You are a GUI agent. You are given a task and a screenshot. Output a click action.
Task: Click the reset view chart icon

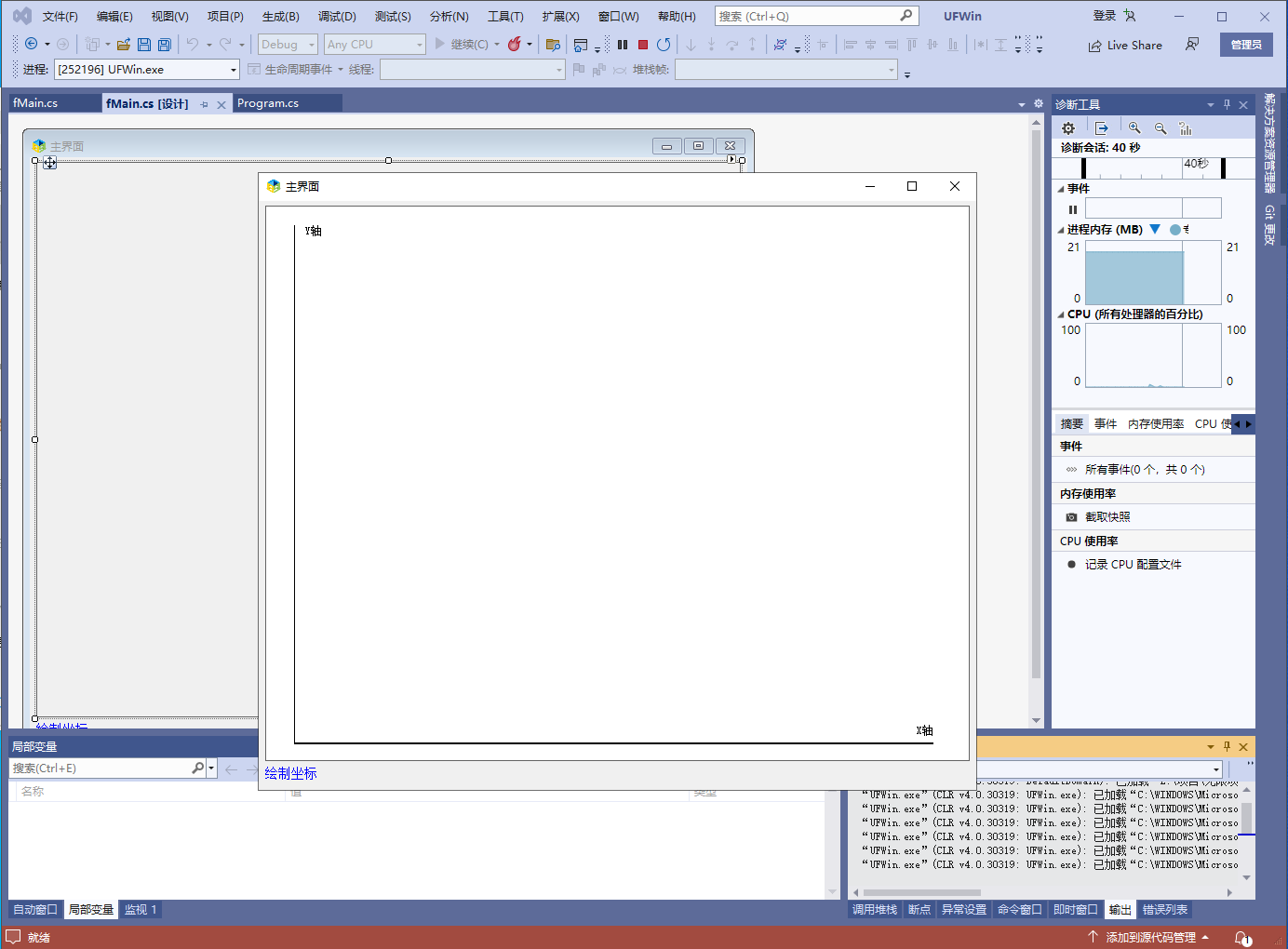coord(1186,128)
